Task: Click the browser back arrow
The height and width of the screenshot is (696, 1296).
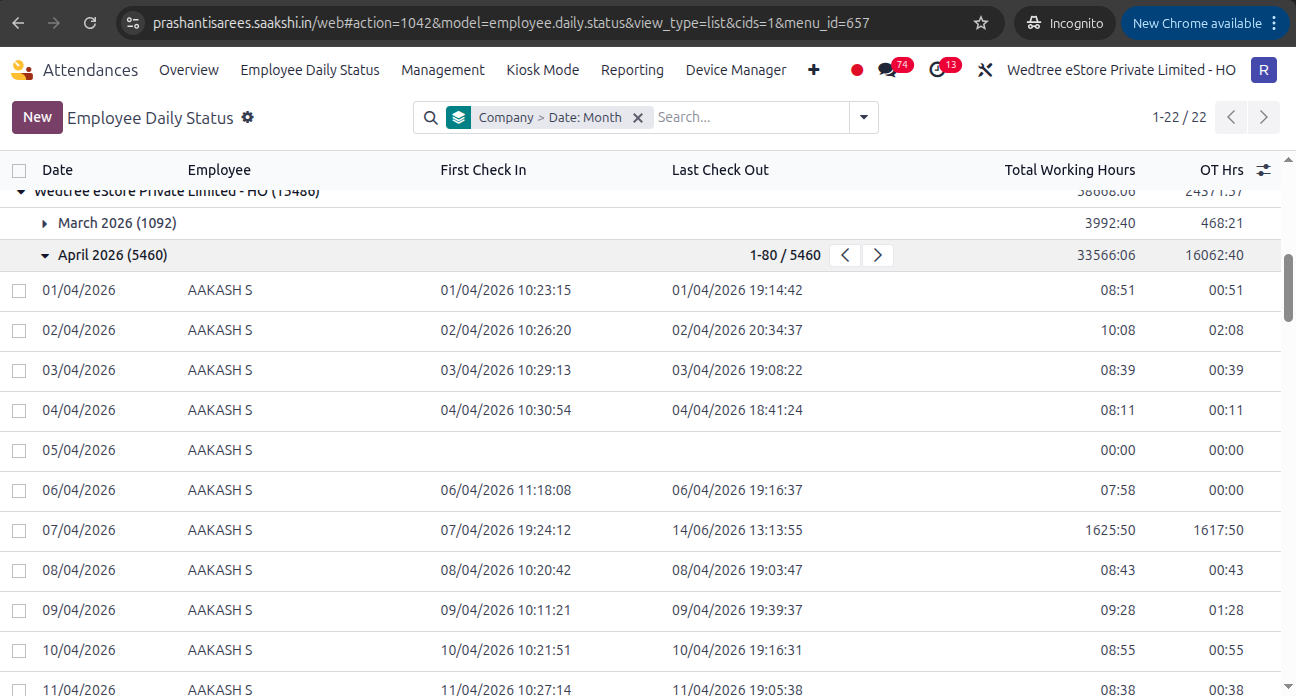Action: point(19,22)
